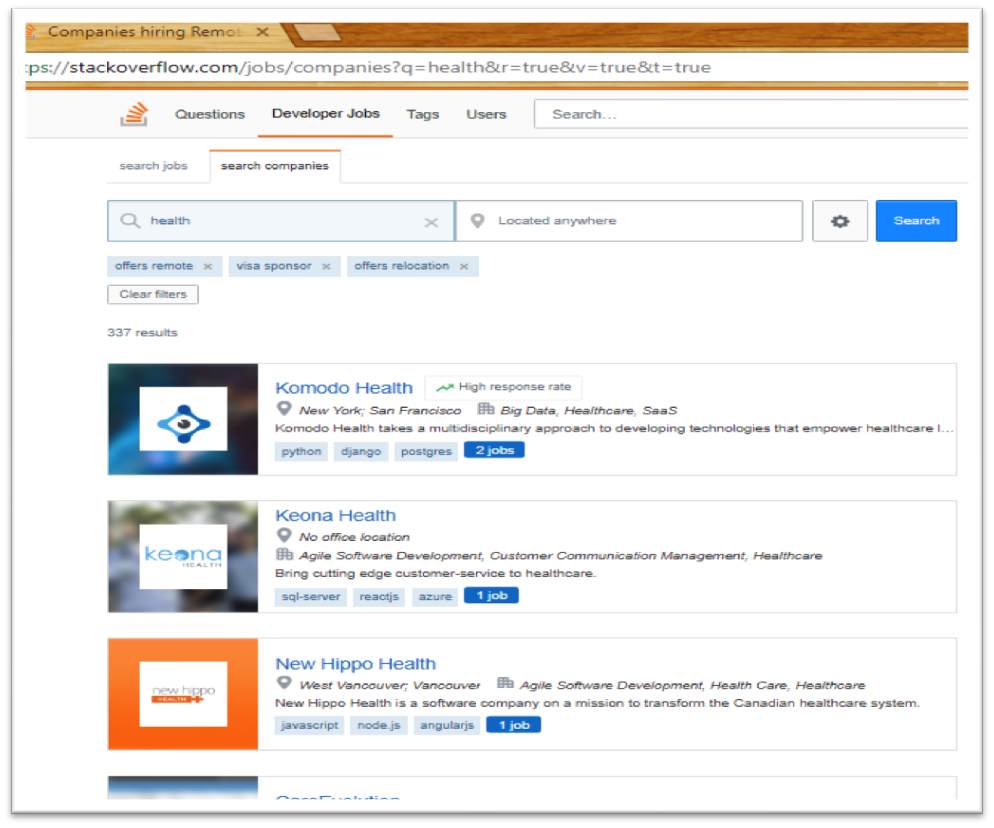
Task: Click the azure tag
Action: coord(435,597)
